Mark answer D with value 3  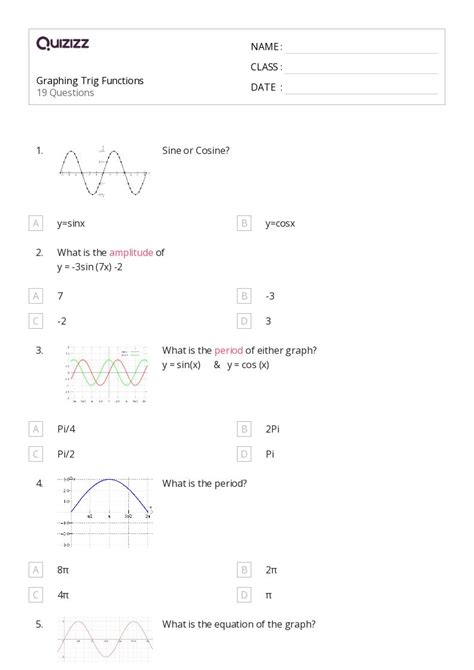244,321
